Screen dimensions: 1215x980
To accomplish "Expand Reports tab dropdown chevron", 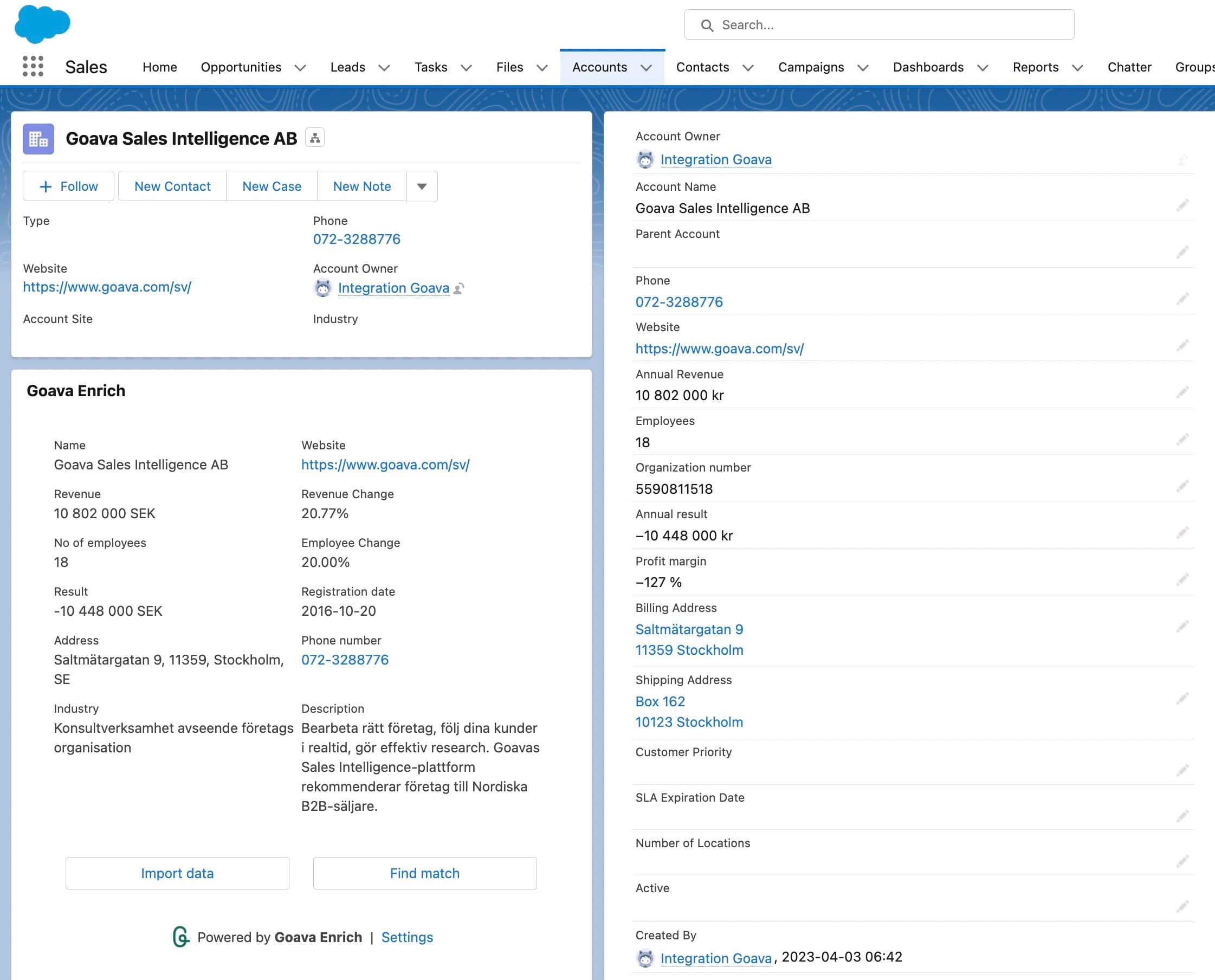I will [x=1078, y=68].
